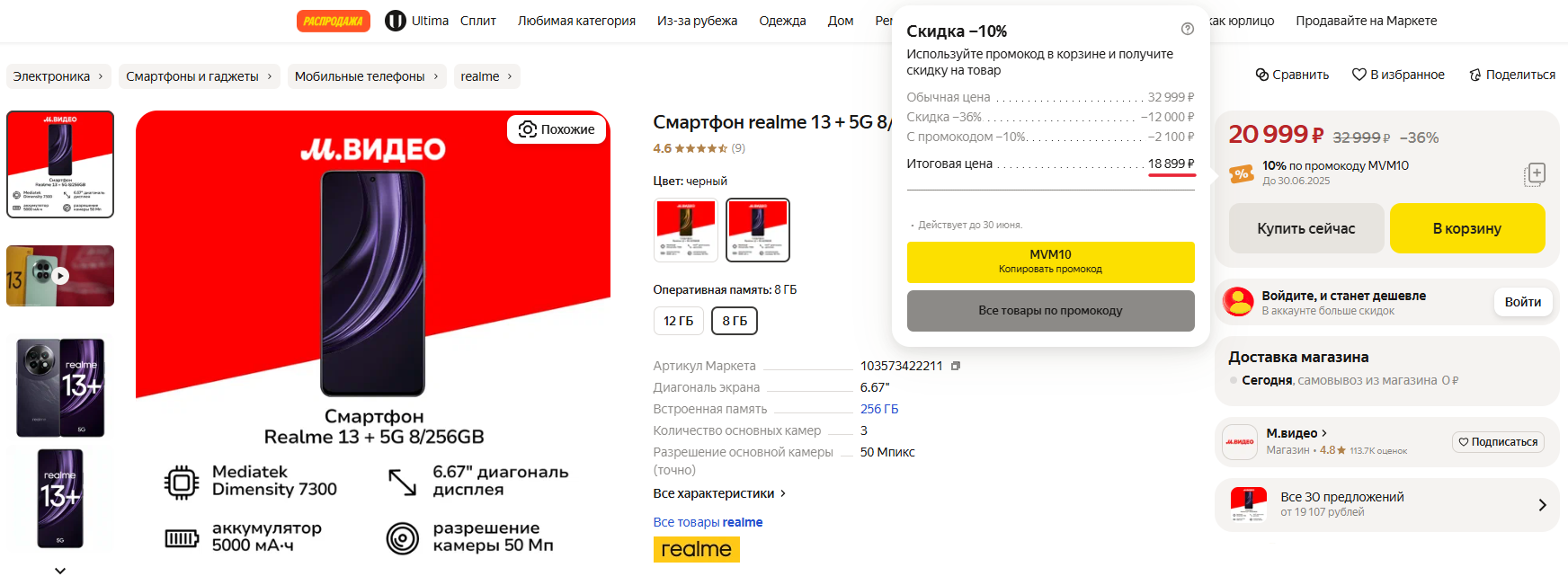Copy the Артикул Маркета number icon
This screenshot has height=585, width=1568.
(956, 366)
